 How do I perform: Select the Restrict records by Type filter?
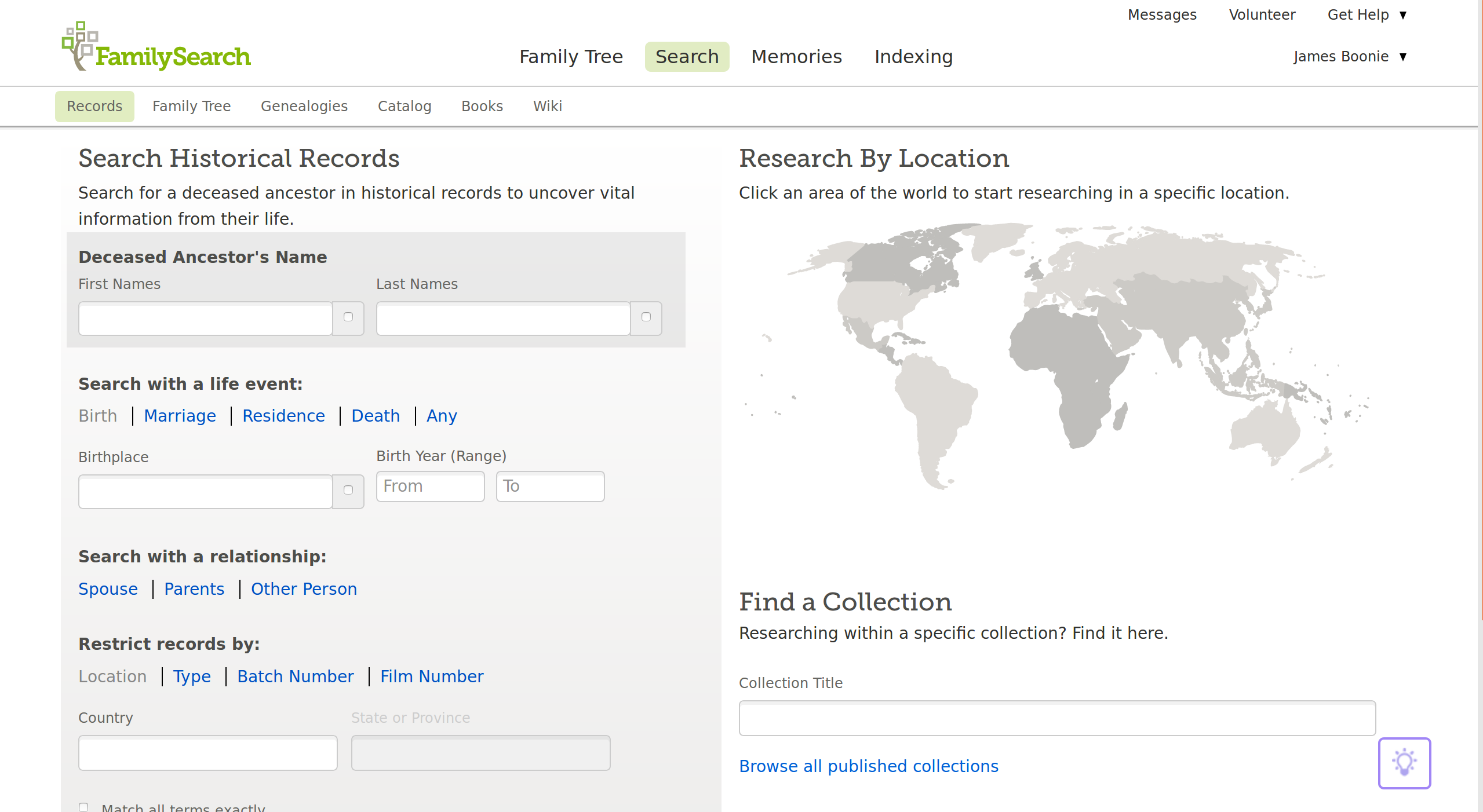(191, 676)
